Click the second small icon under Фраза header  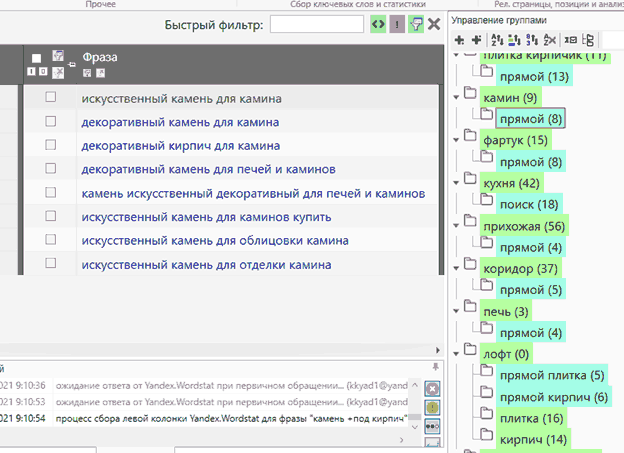tap(101, 73)
